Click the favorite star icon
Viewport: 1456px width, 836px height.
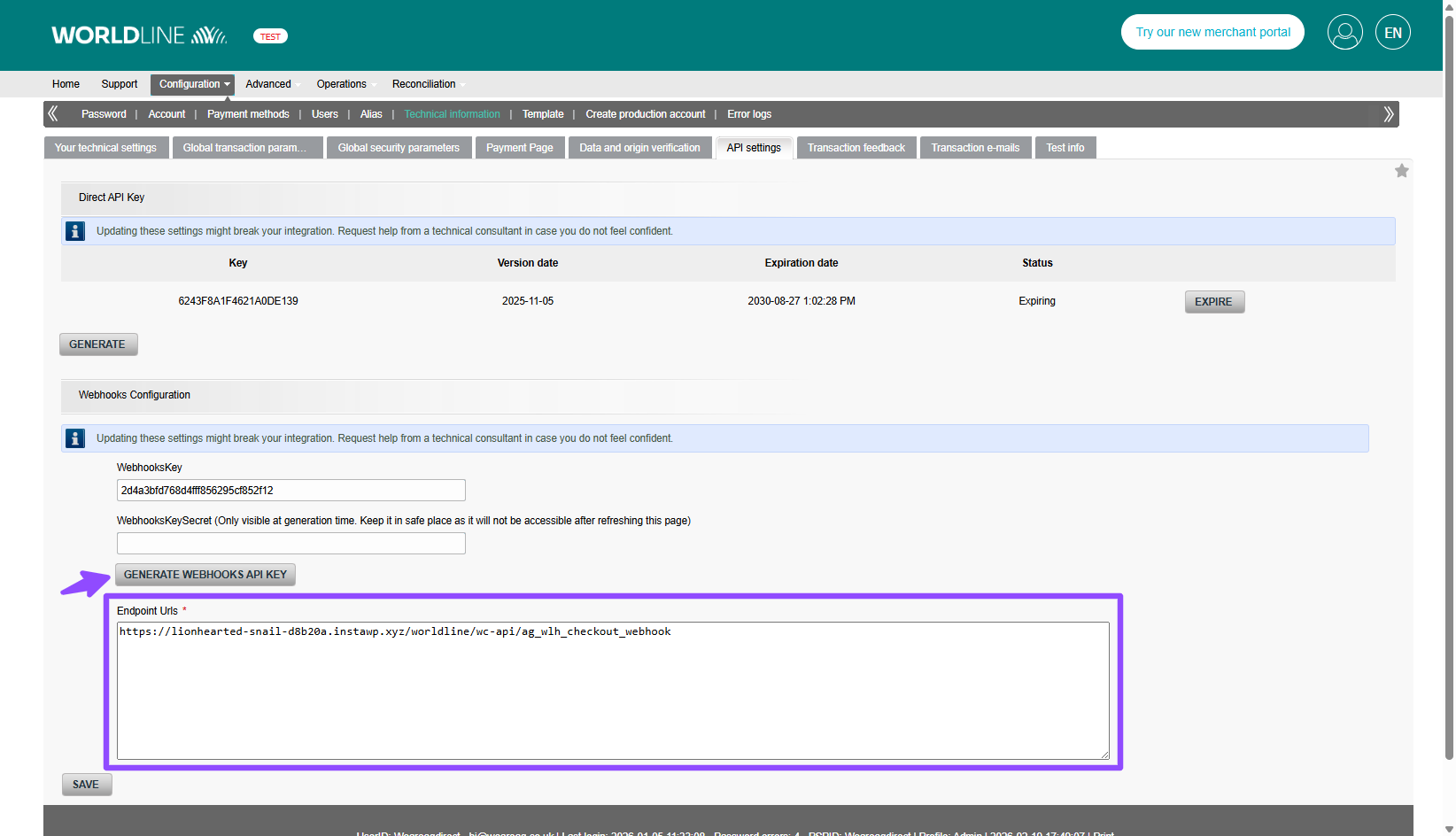(1401, 171)
